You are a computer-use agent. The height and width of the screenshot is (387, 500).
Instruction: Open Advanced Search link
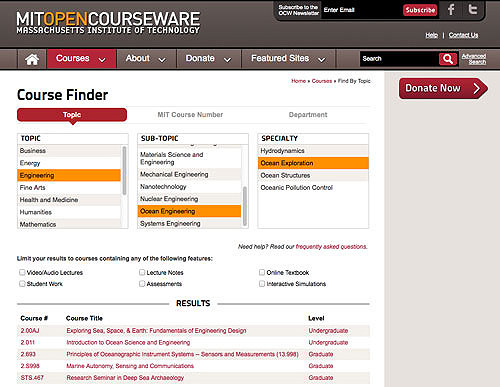coord(474,59)
